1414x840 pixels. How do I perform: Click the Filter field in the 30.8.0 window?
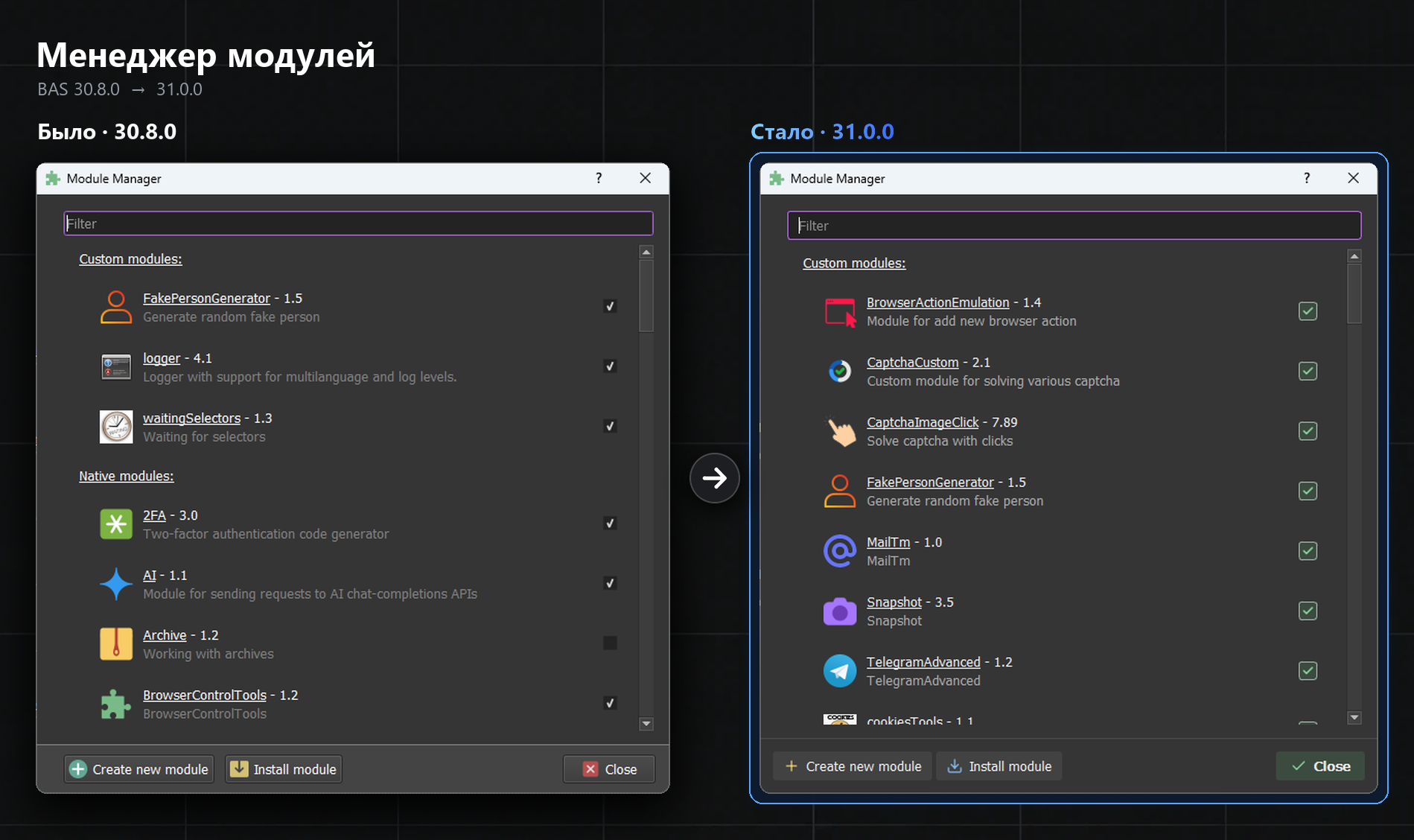(x=358, y=223)
